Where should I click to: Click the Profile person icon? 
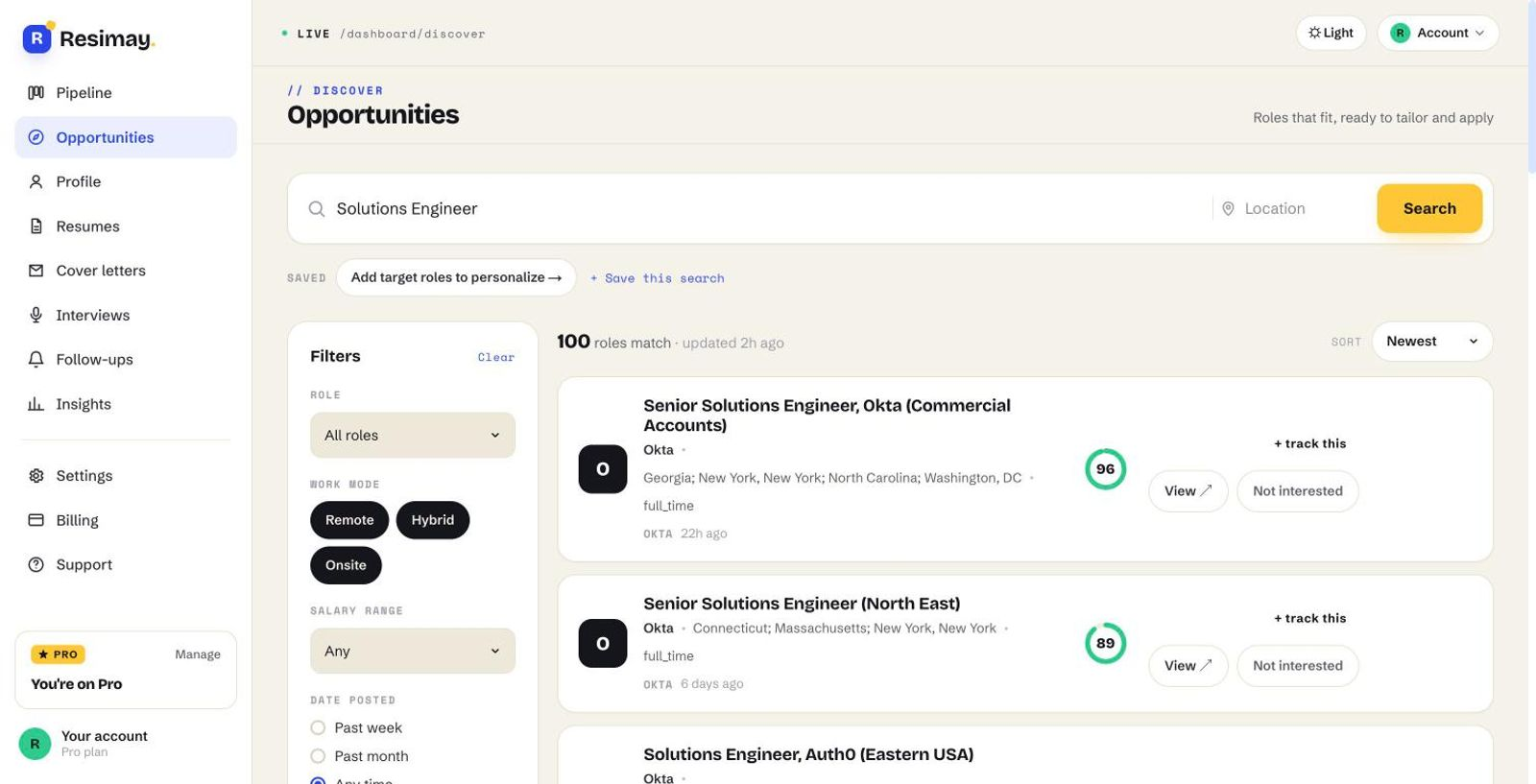coord(36,181)
